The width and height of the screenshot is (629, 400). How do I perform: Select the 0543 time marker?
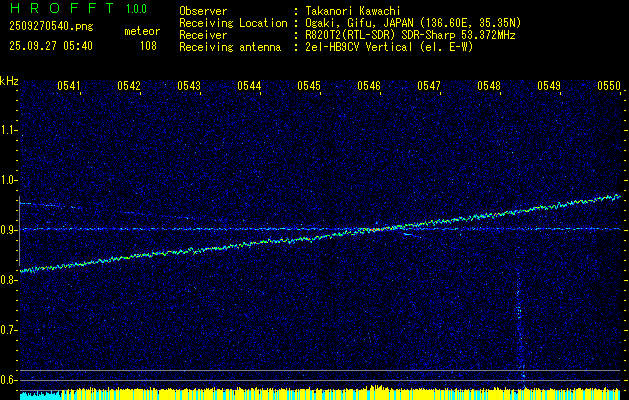[x=189, y=87]
